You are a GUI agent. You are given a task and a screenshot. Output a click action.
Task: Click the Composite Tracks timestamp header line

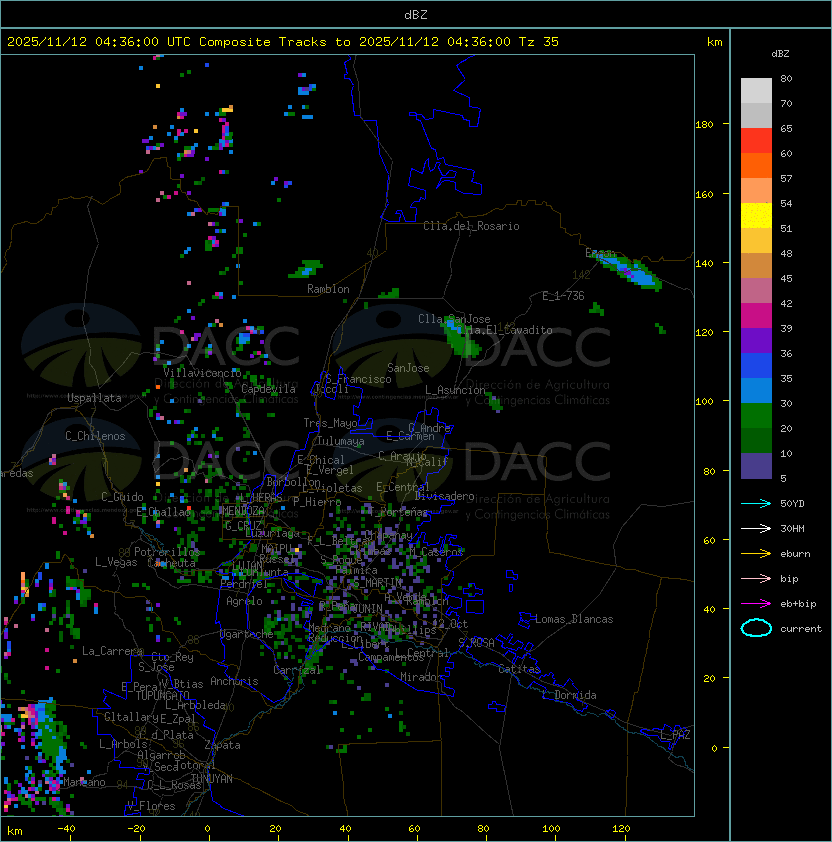point(283,42)
